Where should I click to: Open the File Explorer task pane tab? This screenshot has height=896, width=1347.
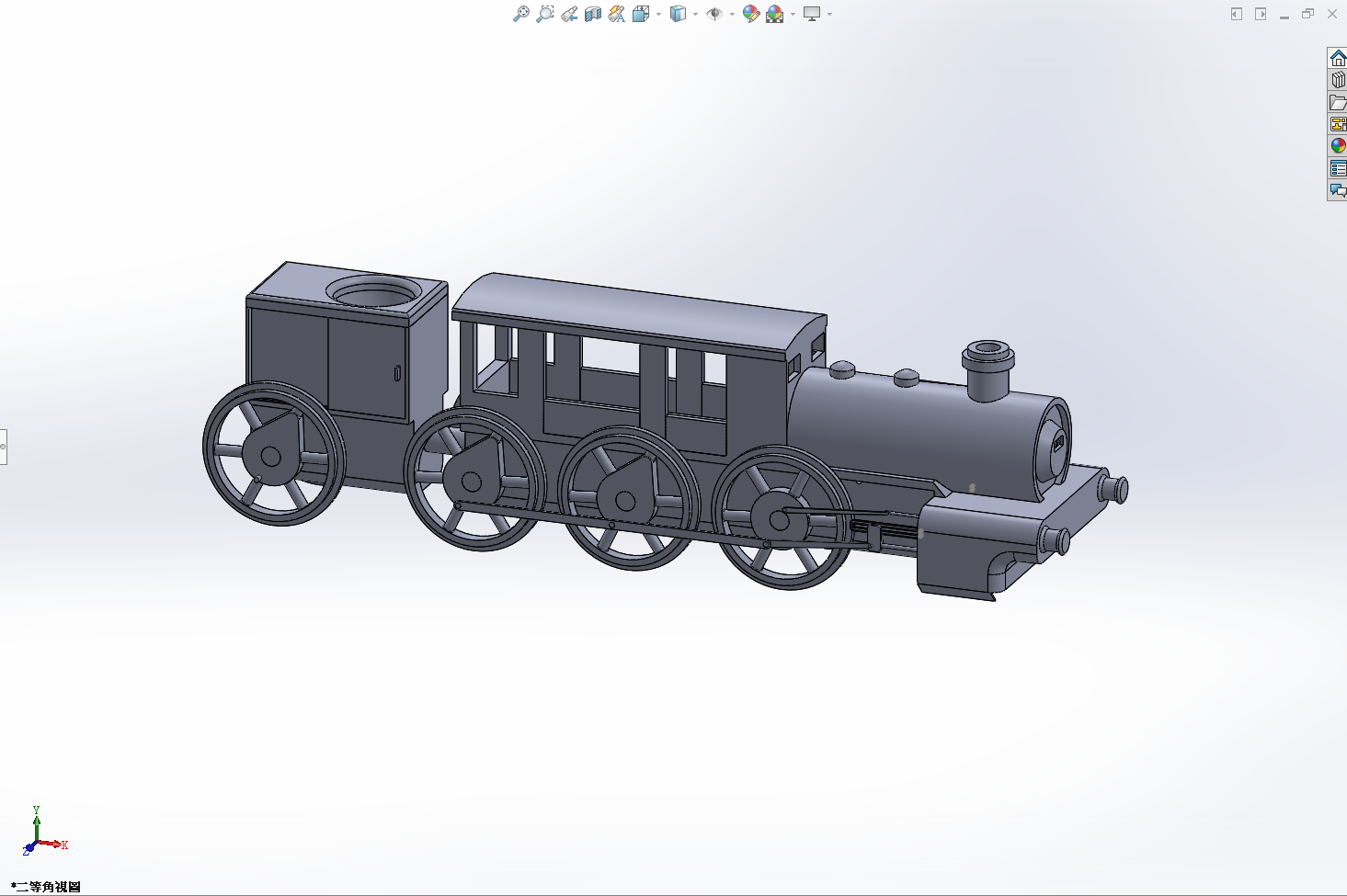1338,102
